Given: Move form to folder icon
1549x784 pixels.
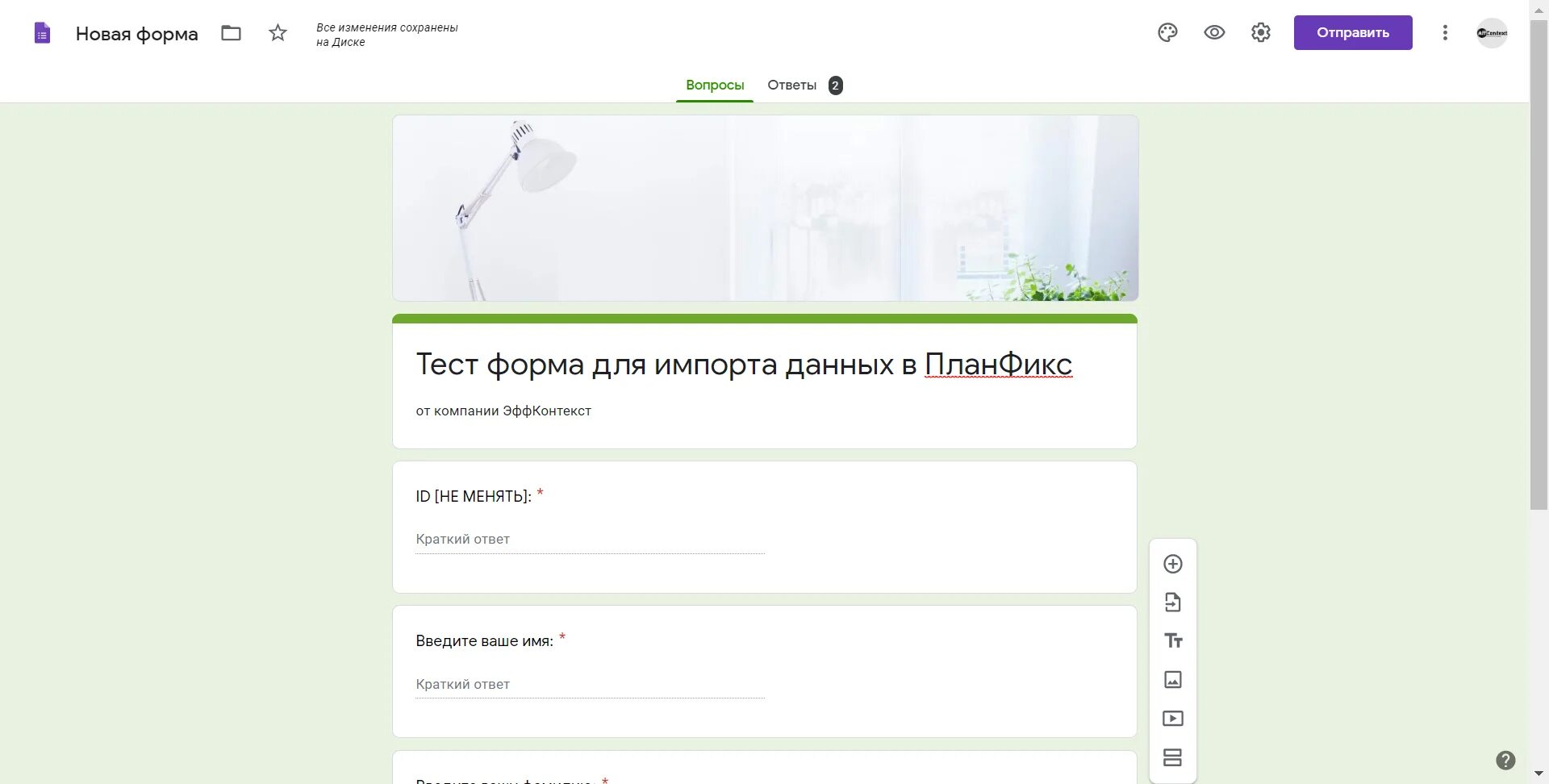Looking at the screenshot, I should [232, 33].
